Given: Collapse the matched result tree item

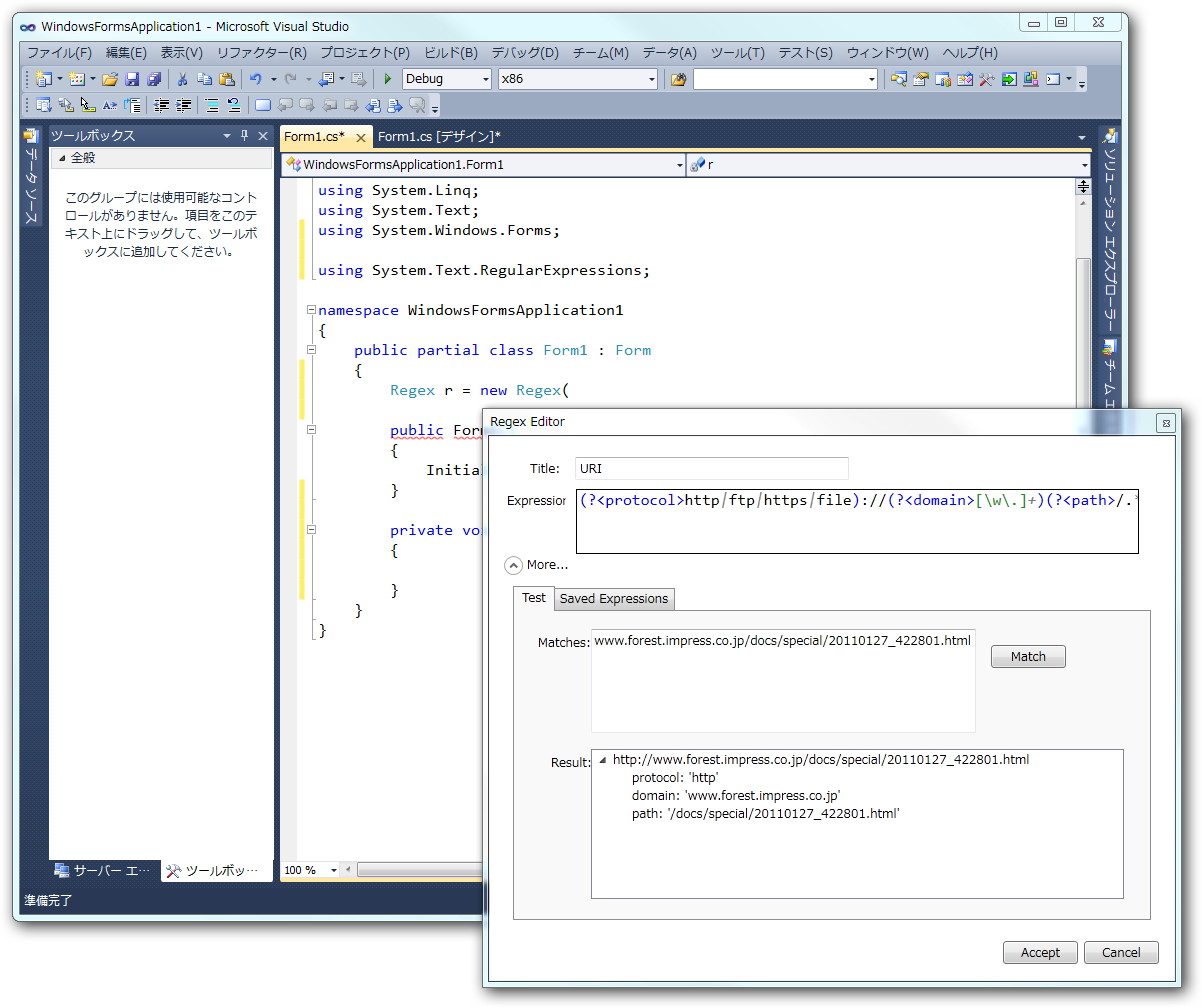Looking at the screenshot, I should 603,759.
